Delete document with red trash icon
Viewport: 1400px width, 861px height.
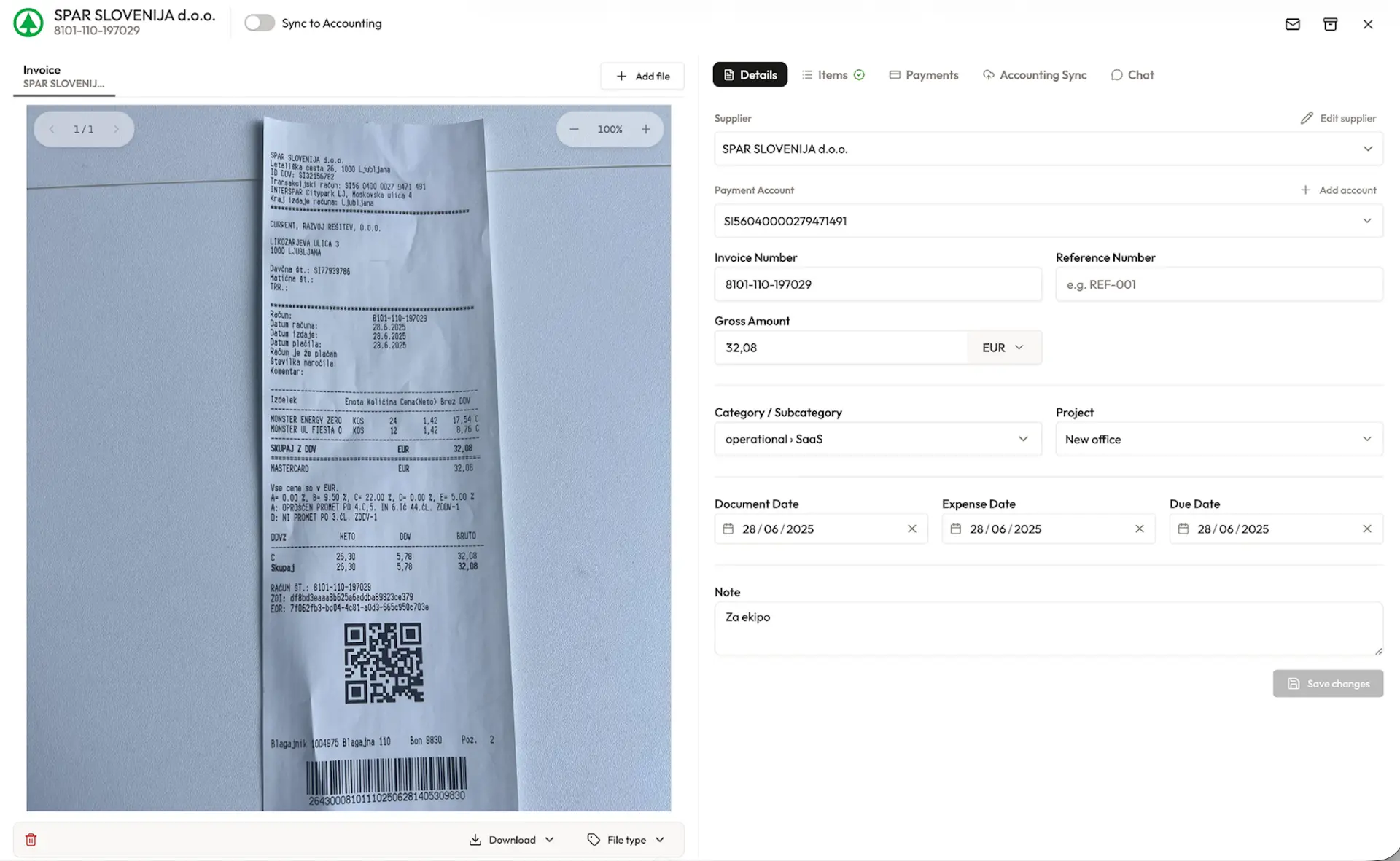pos(31,840)
